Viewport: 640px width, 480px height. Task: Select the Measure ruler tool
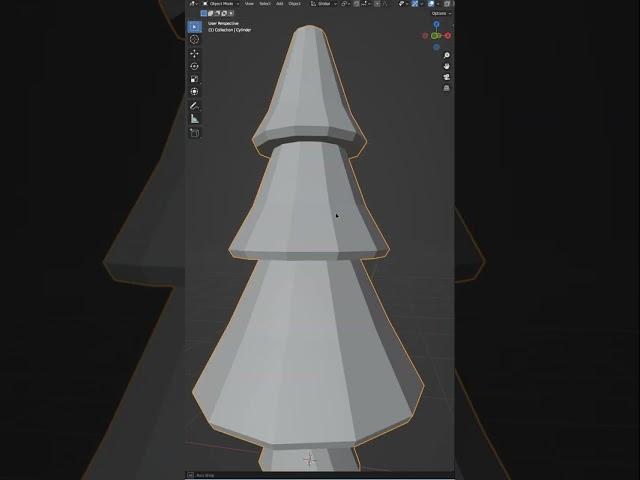coord(194,119)
